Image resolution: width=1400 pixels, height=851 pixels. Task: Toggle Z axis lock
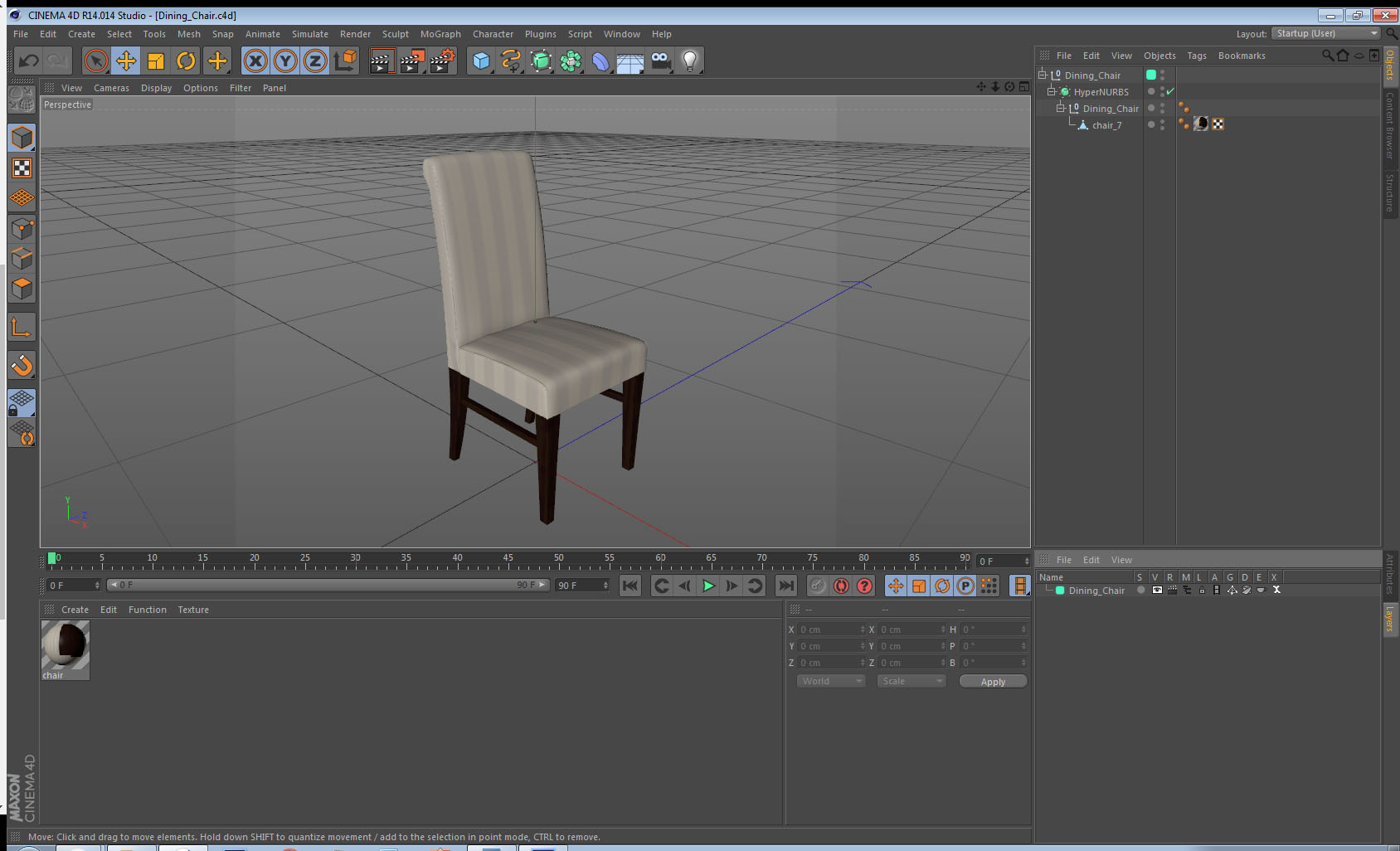tap(315, 61)
